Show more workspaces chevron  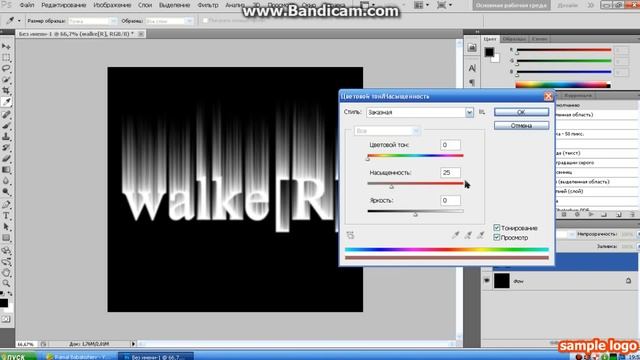[x=590, y=5]
